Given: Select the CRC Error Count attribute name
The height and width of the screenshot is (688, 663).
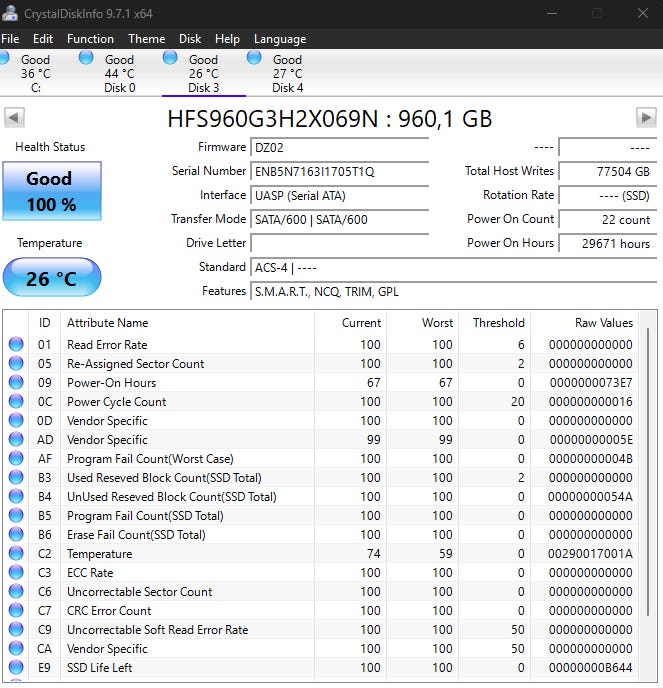Looking at the screenshot, I should click(109, 611).
